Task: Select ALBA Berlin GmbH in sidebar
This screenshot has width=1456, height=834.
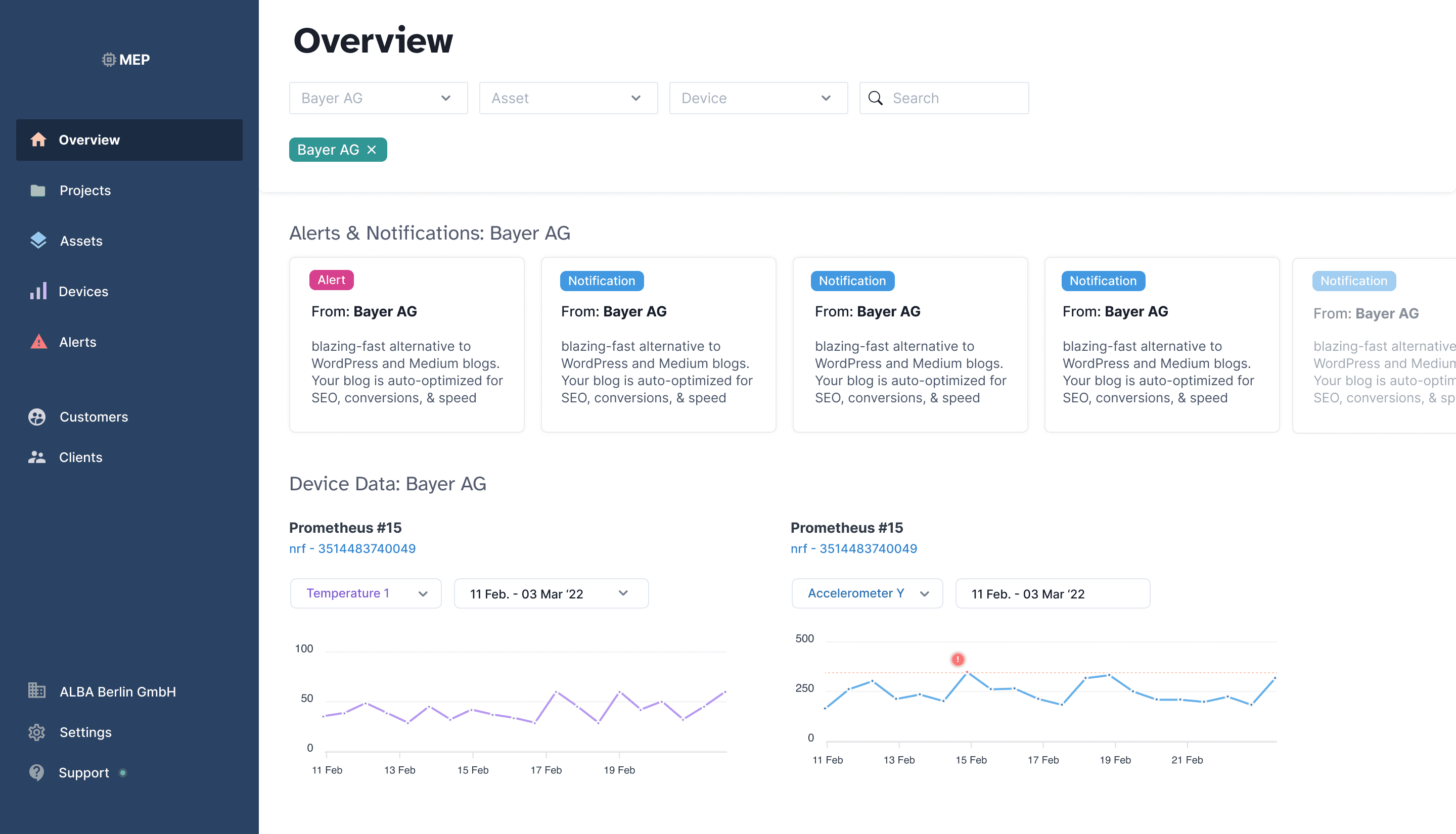Action: point(117,691)
